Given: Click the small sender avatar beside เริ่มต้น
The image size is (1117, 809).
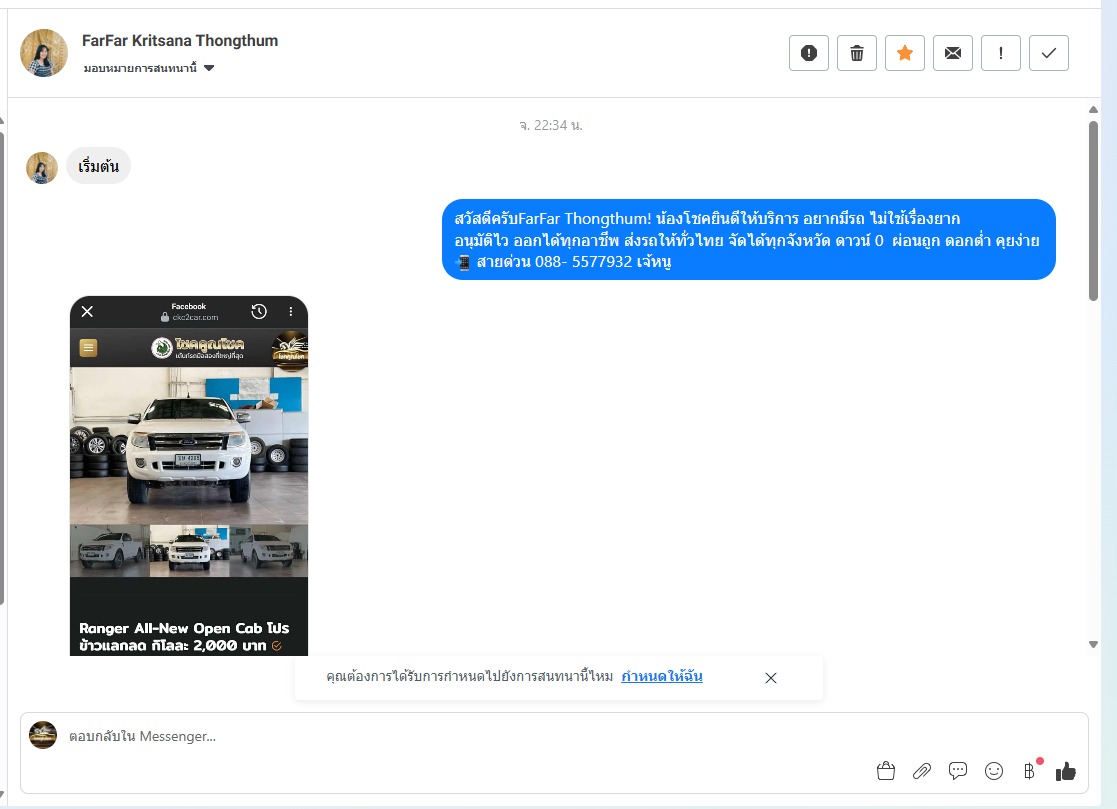Looking at the screenshot, I should click(42, 168).
